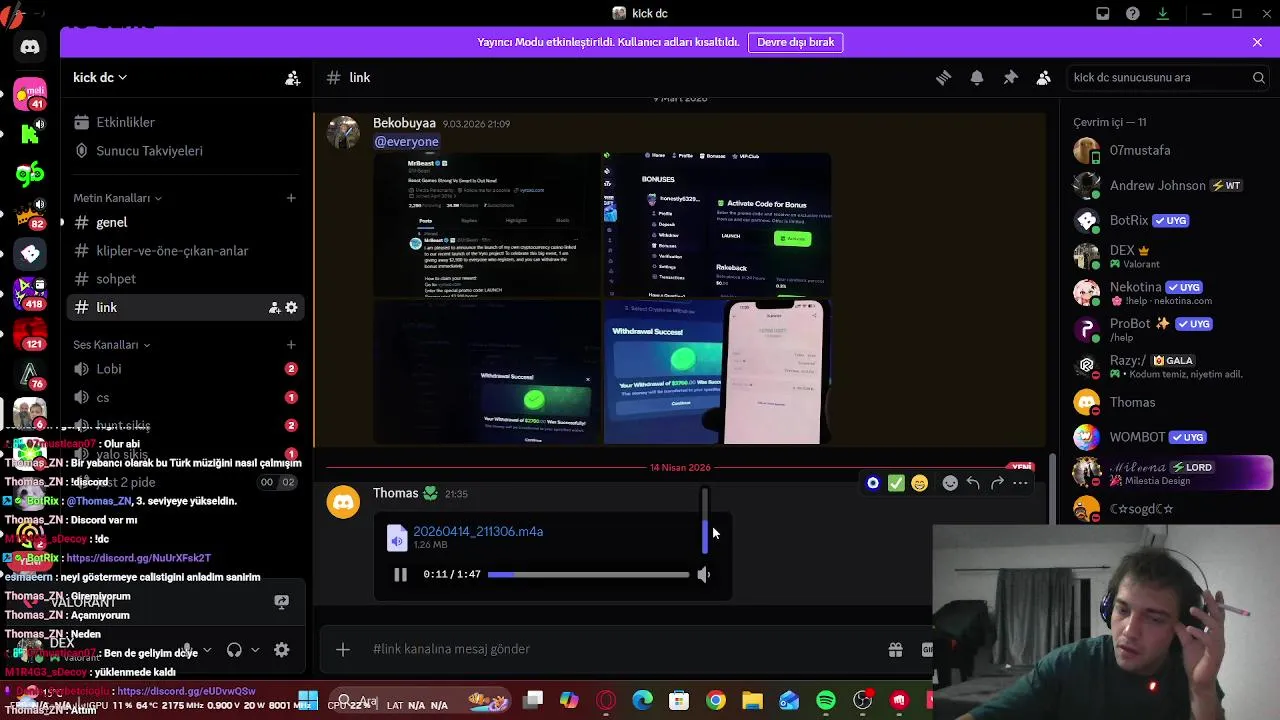Image resolution: width=1280 pixels, height=720 pixels.
Task: Click the @everyone mention
Action: (x=406, y=142)
